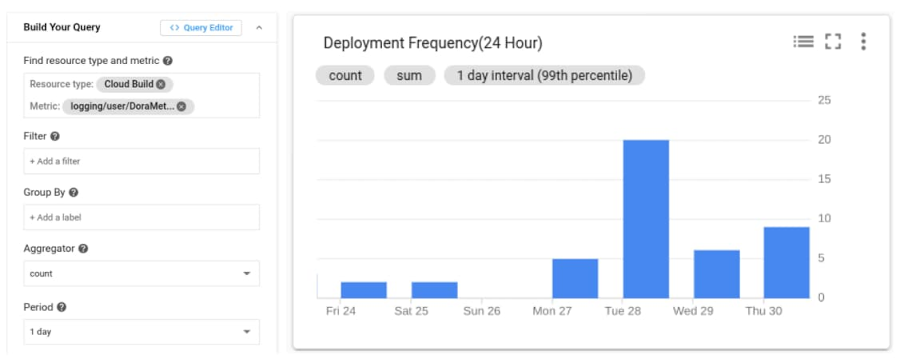The width and height of the screenshot is (900, 363).
Task: Click the Build Your Query heading
Action: tap(62, 28)
